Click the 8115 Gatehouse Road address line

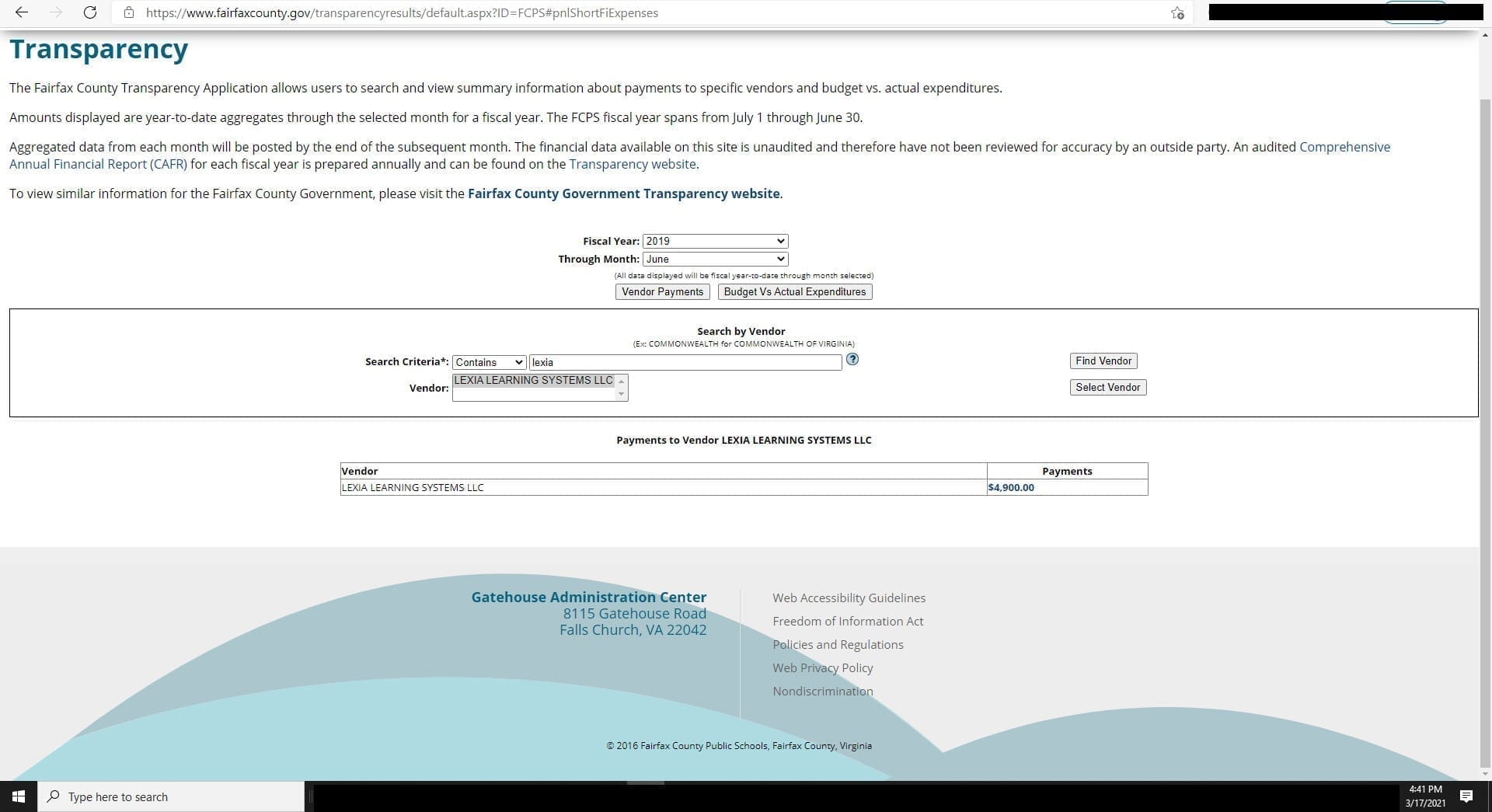point(635,613)
